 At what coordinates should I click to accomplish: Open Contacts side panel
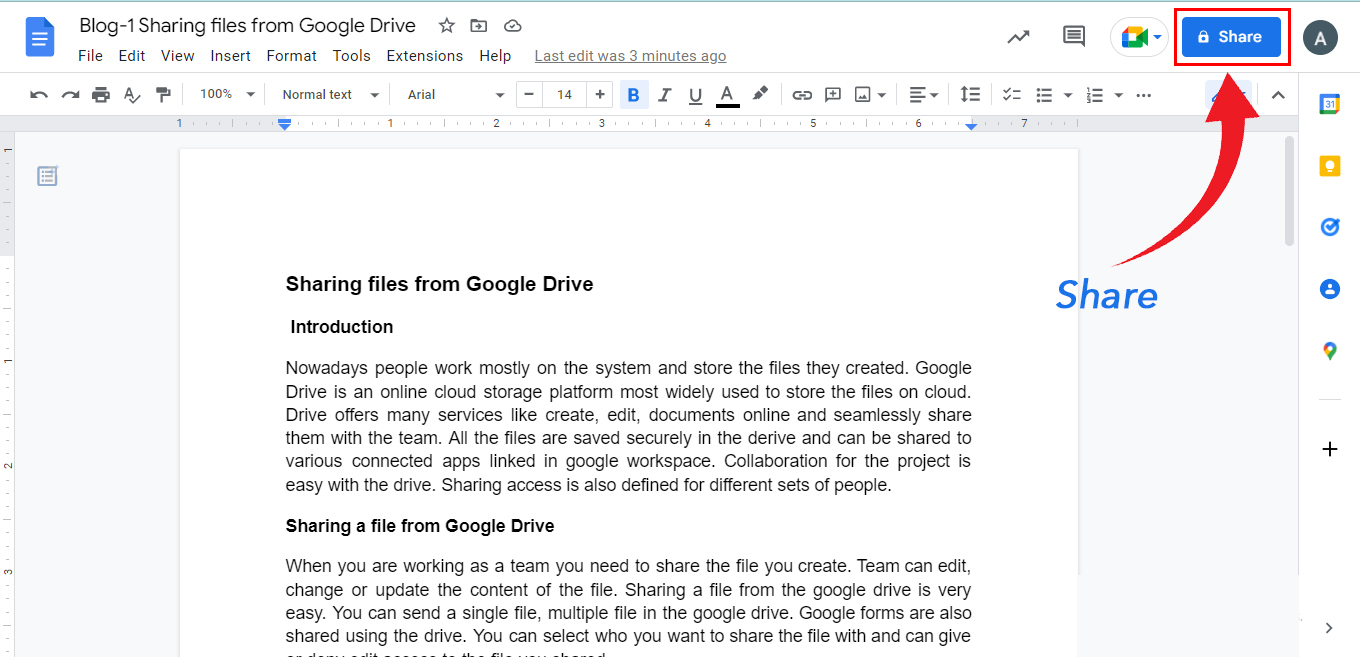pos(1329,289)
